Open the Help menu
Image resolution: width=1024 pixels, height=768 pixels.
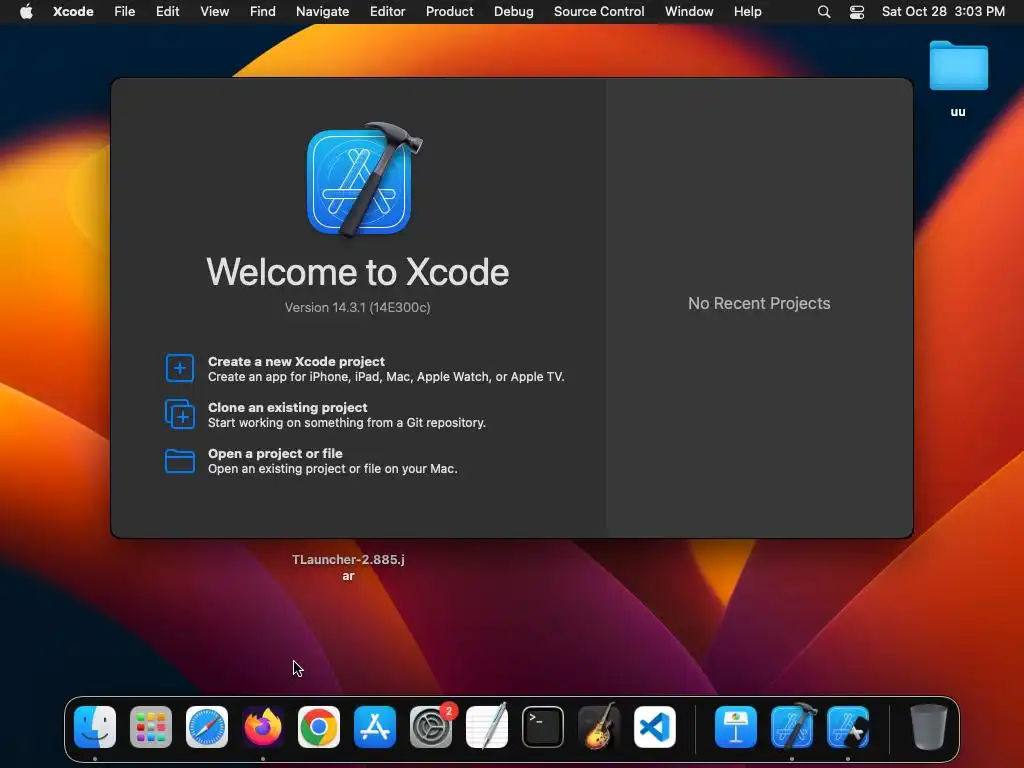pos(748,11)
